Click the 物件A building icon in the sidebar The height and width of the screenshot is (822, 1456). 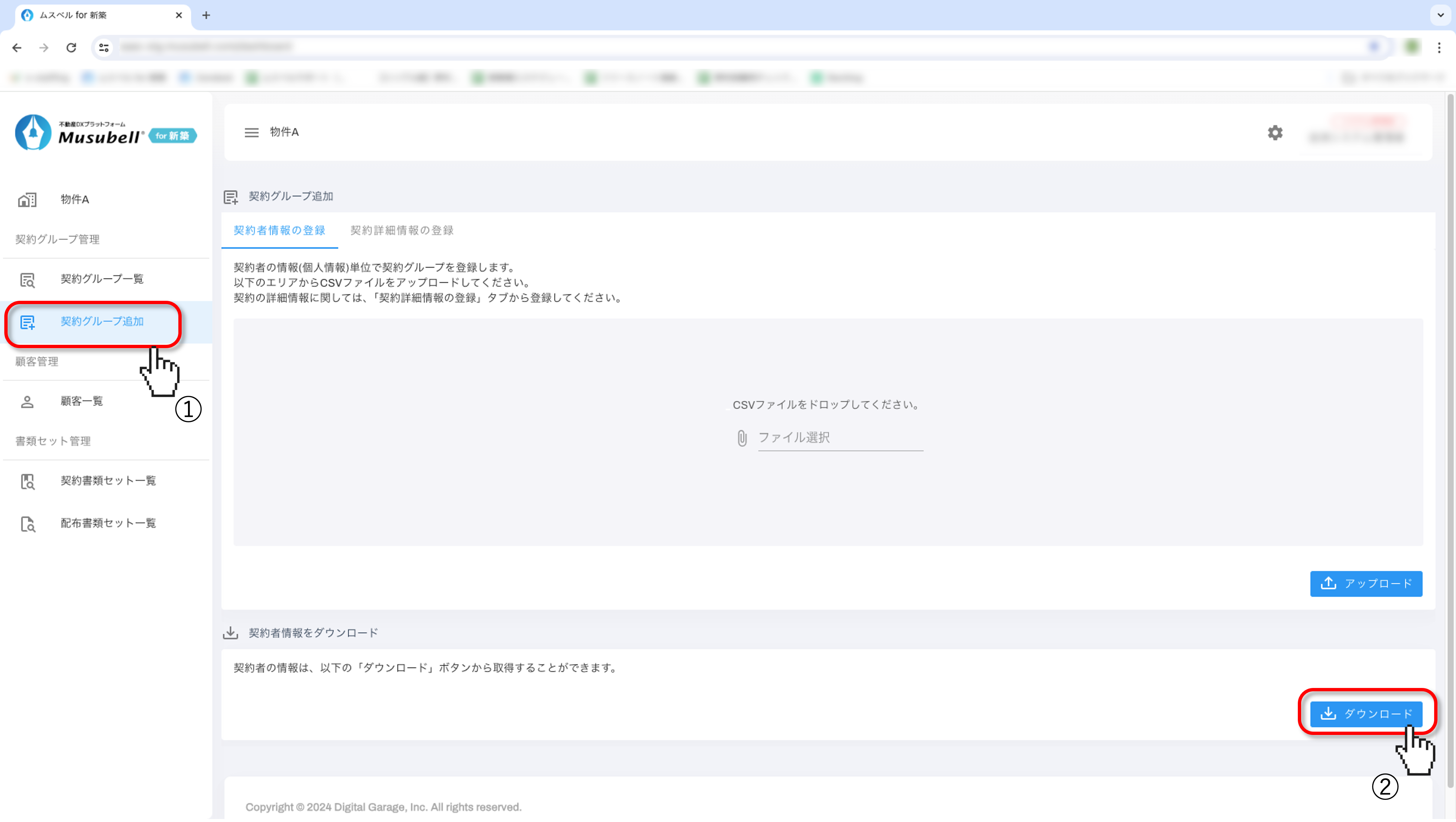click(x=27, y=200)
